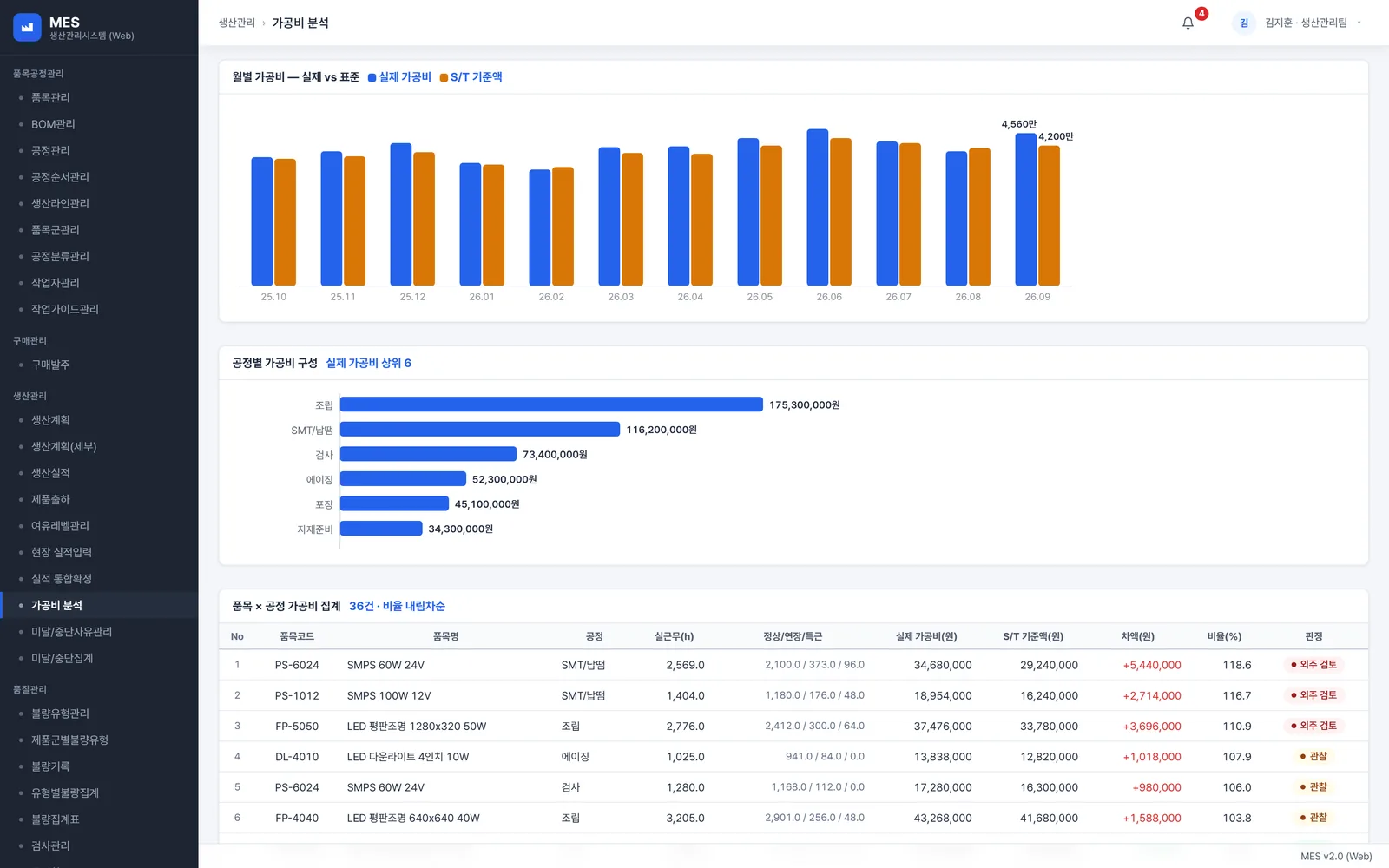Screen dimensions: 1389x868
Task: Click the 4,560만 bar value label
Action: click(1019, 124)
